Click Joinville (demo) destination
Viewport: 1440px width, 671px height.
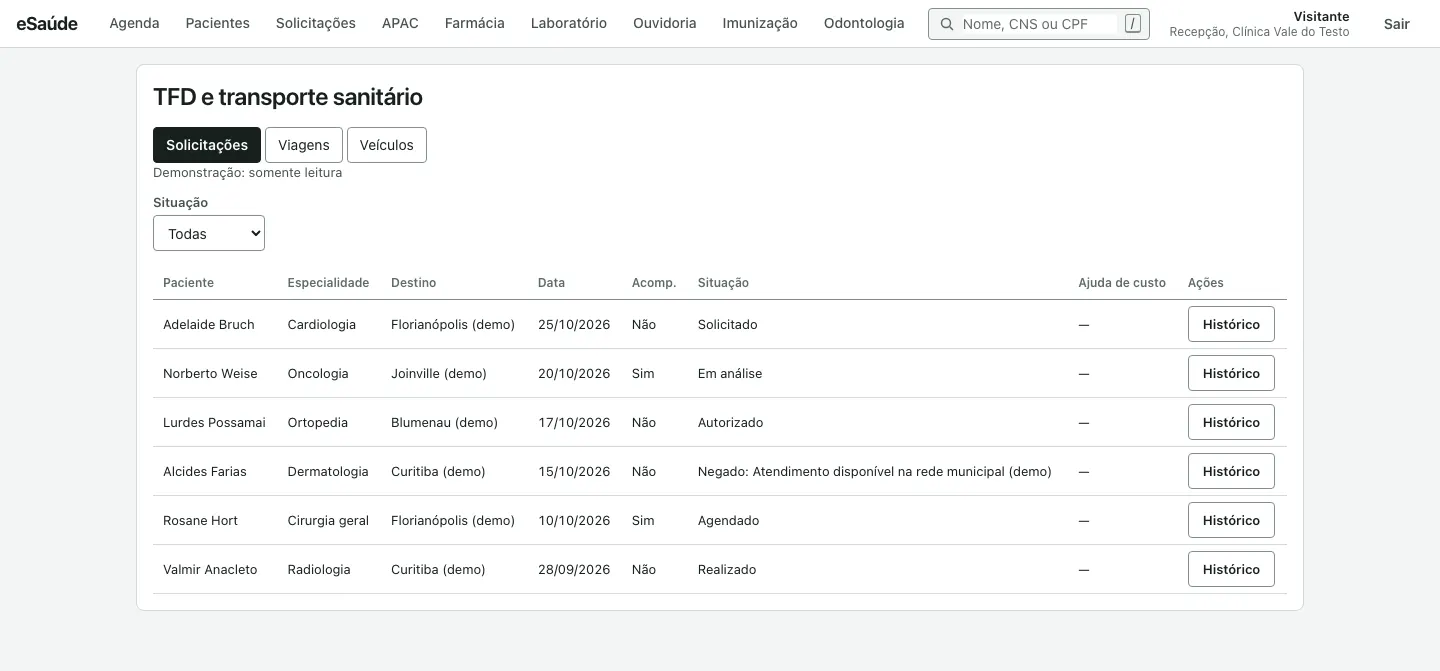pyautogui.click(x=439, y=373)
